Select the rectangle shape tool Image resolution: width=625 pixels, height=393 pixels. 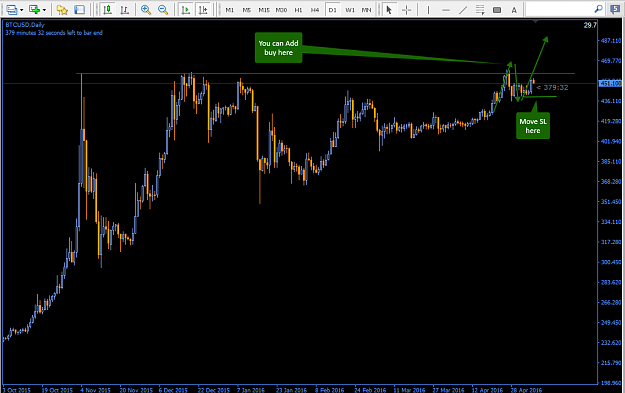[x=497, y=10]
